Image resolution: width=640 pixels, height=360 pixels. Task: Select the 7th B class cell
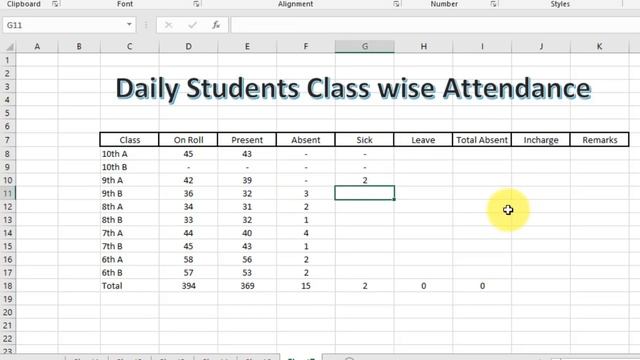click(129, 246)
